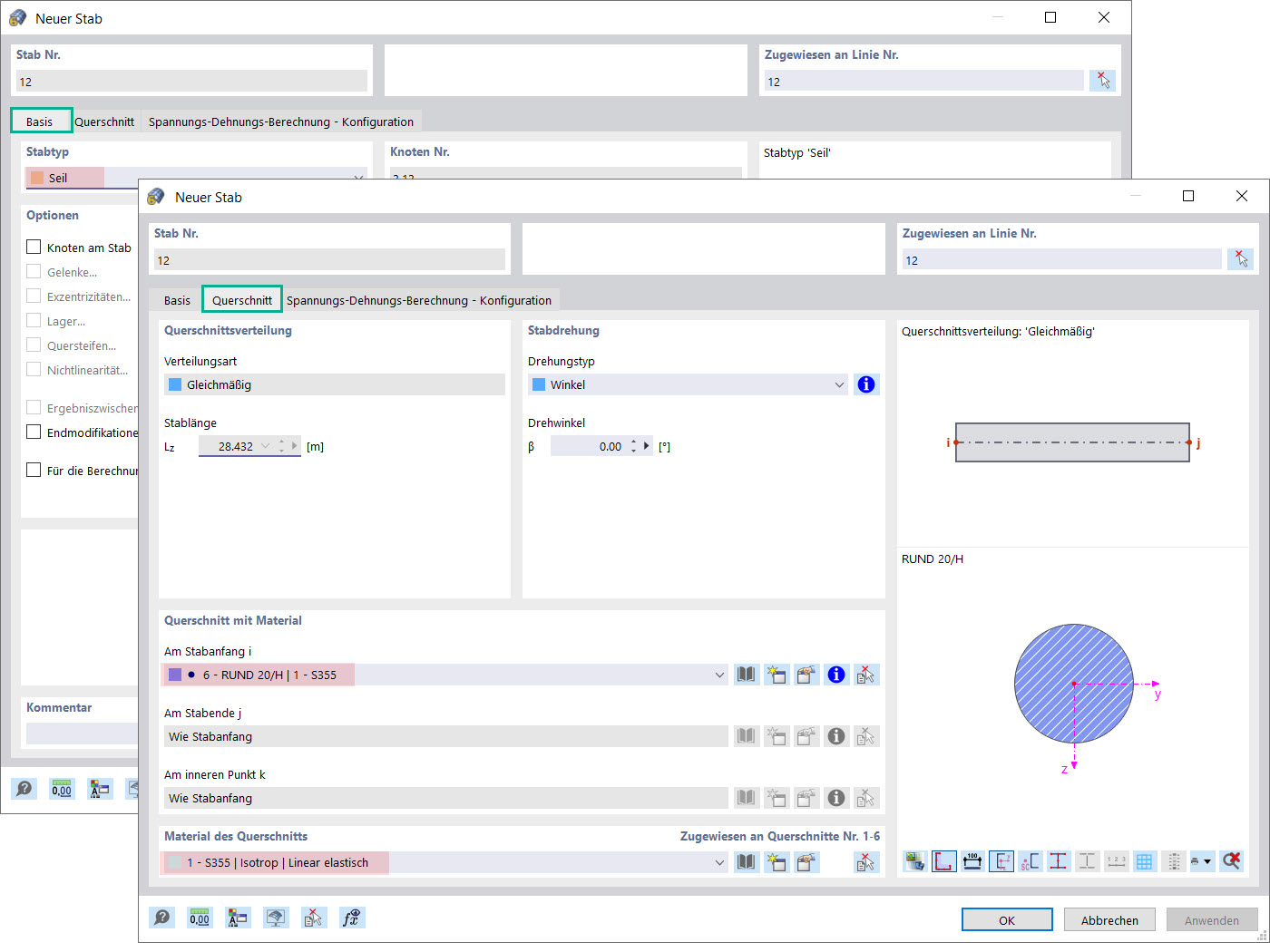1270x952 pixels.
Task: Open material library in Material des Querschnitts row
Action: pyautogui.click(x=746, y=862)
